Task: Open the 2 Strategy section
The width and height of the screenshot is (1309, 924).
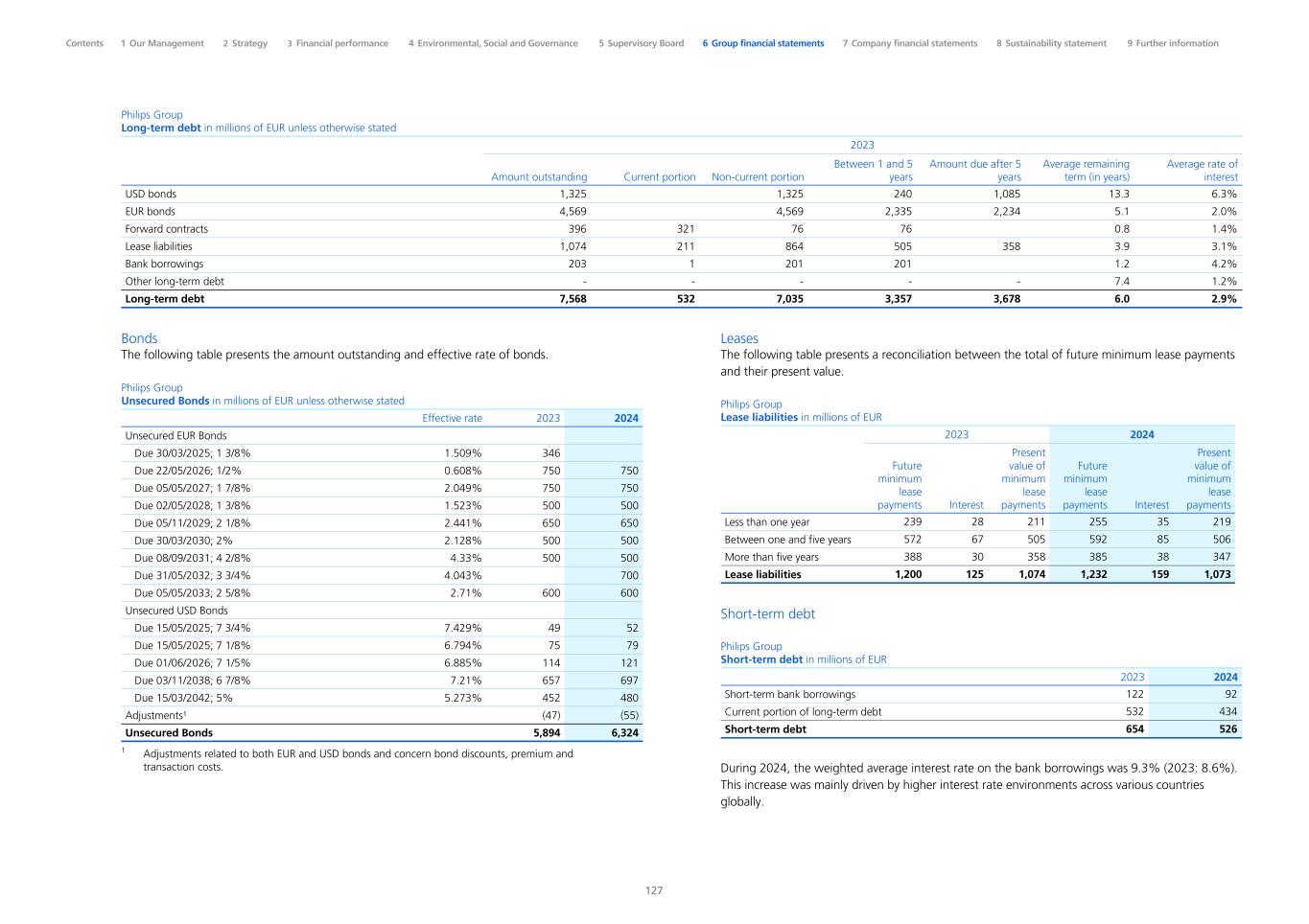Action: click(245, 43)
